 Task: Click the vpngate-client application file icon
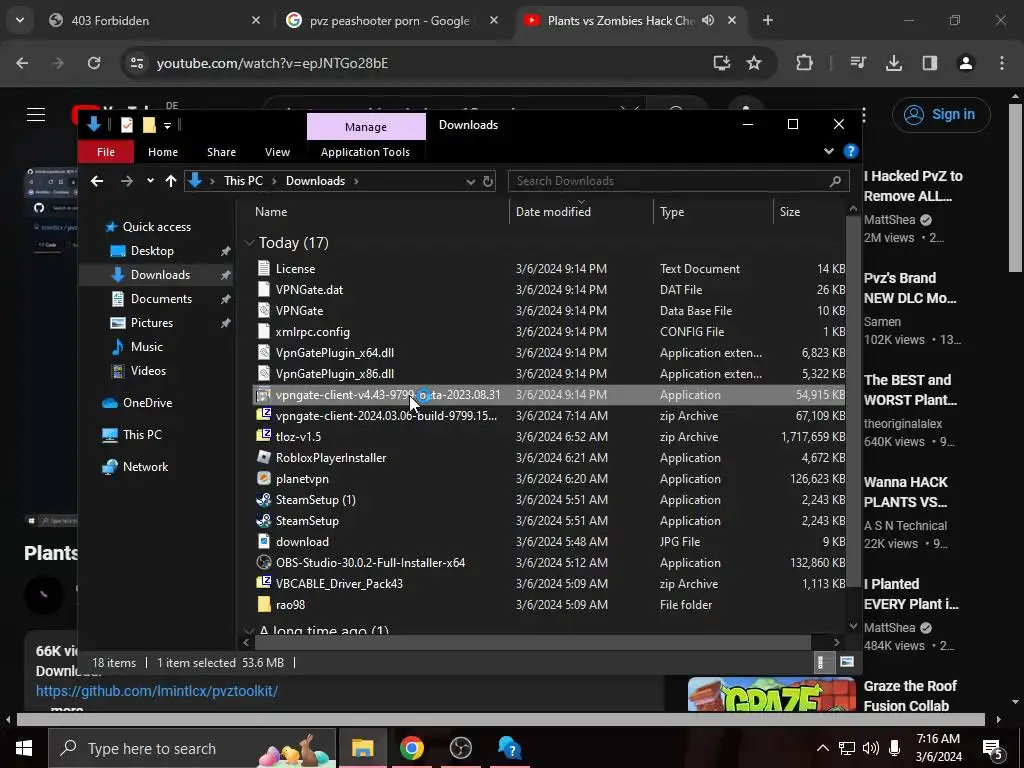coord(264,394)
